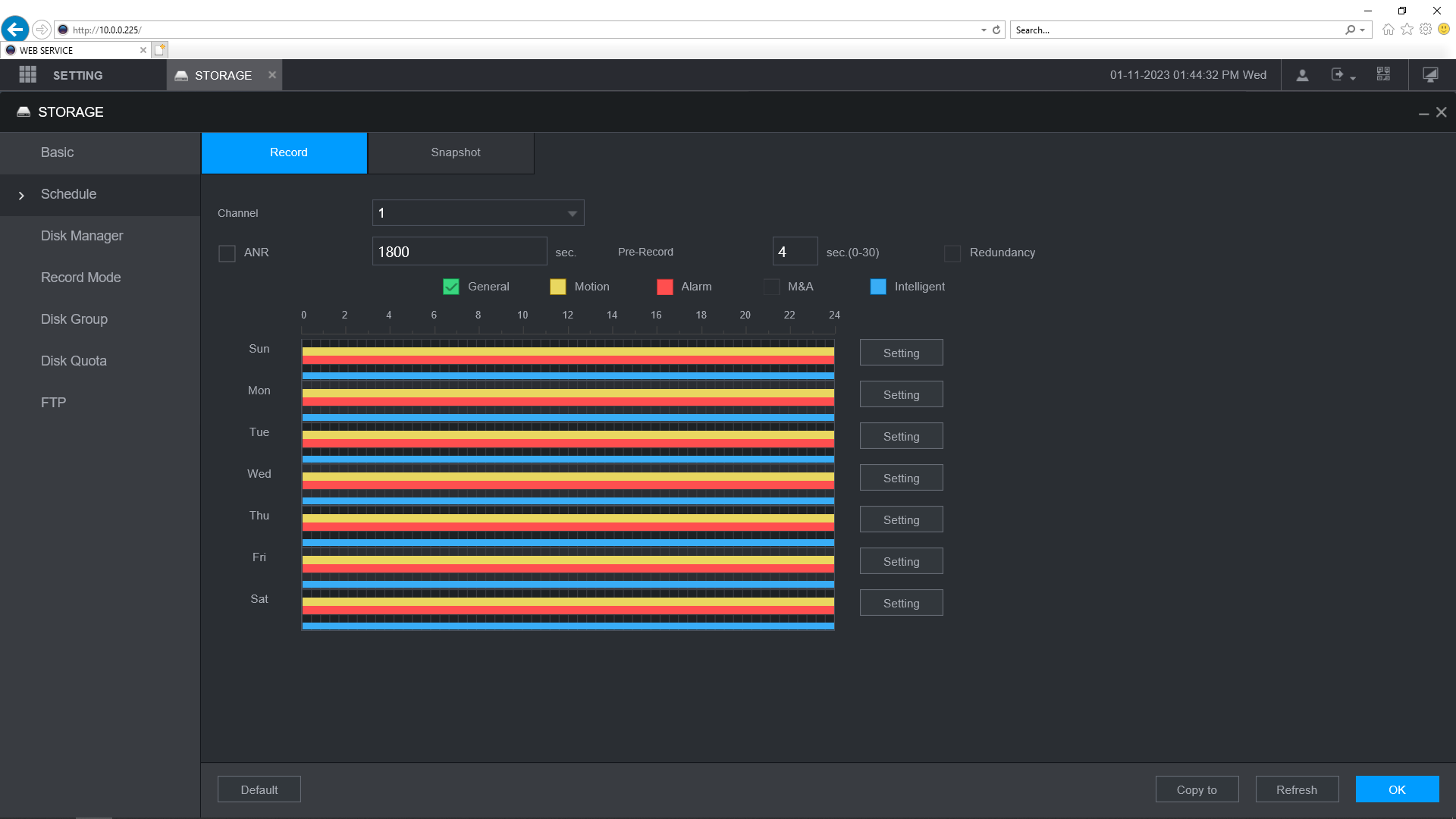This screenshot has height=819, width=1456.
Task: Close the STORAGE tab
Action: click(272, 74)
